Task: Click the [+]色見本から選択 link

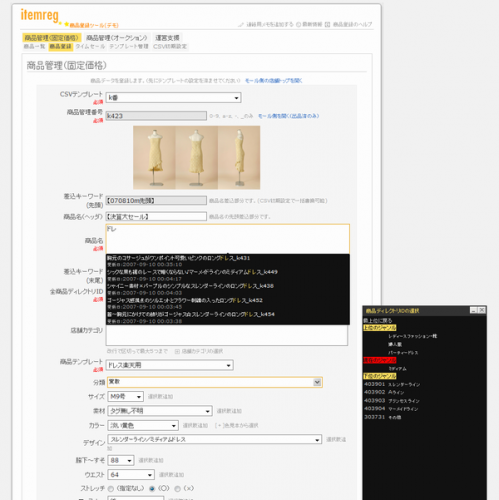Action: coord(236,426)
